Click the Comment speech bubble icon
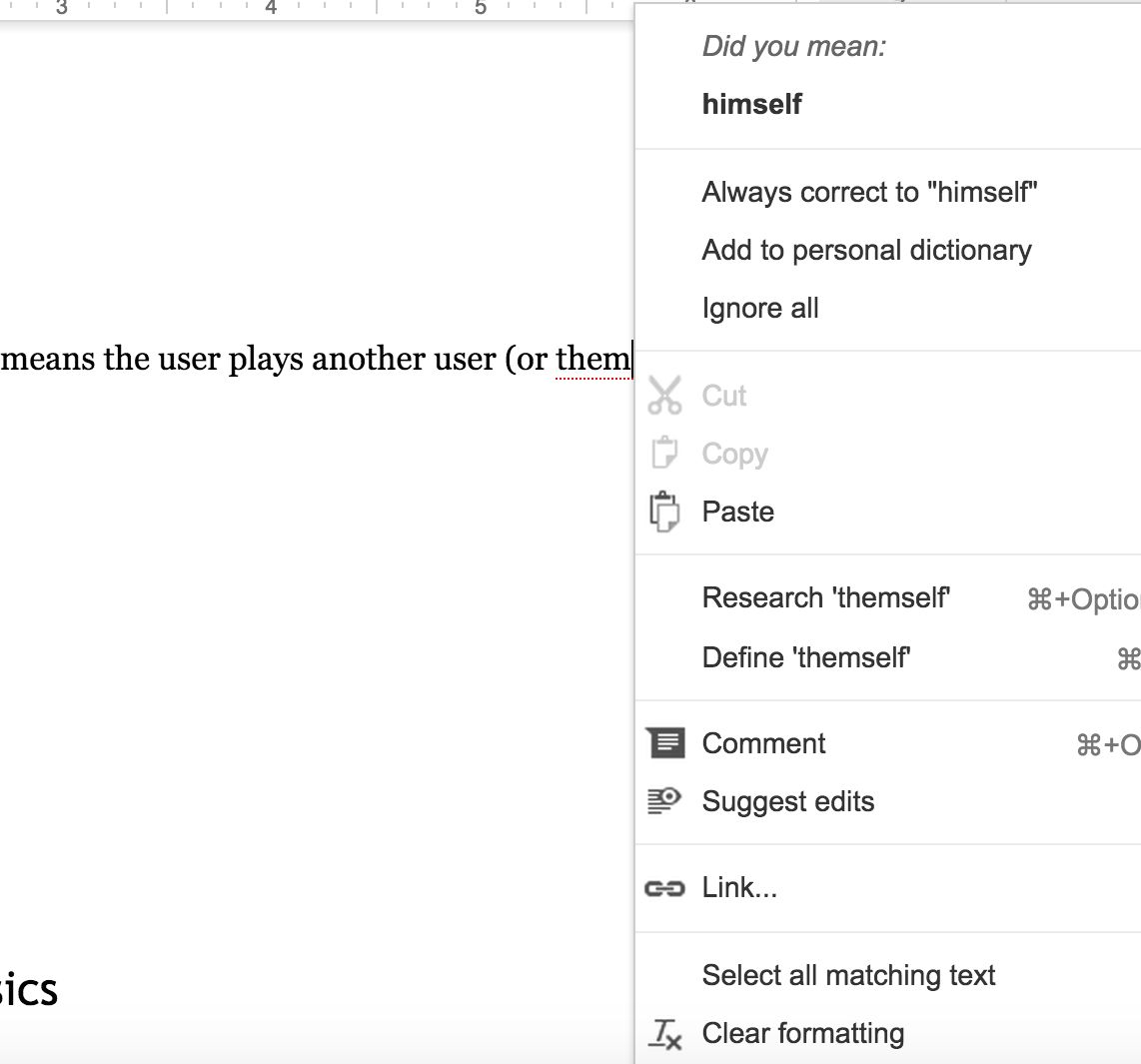Screen dimensions: 1141x1064 pos(665,743)
